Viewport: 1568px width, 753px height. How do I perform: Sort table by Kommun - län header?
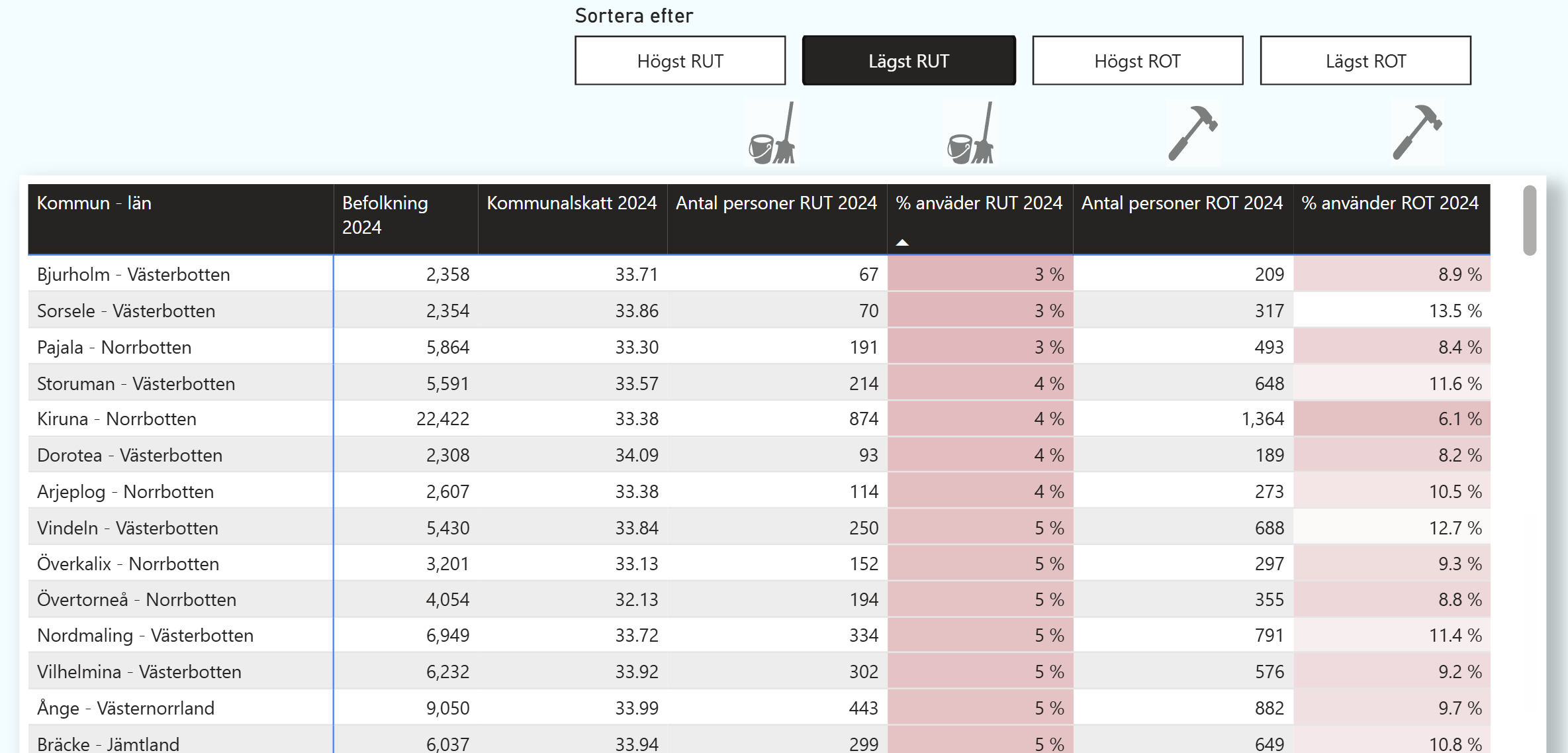pos(94,203)
